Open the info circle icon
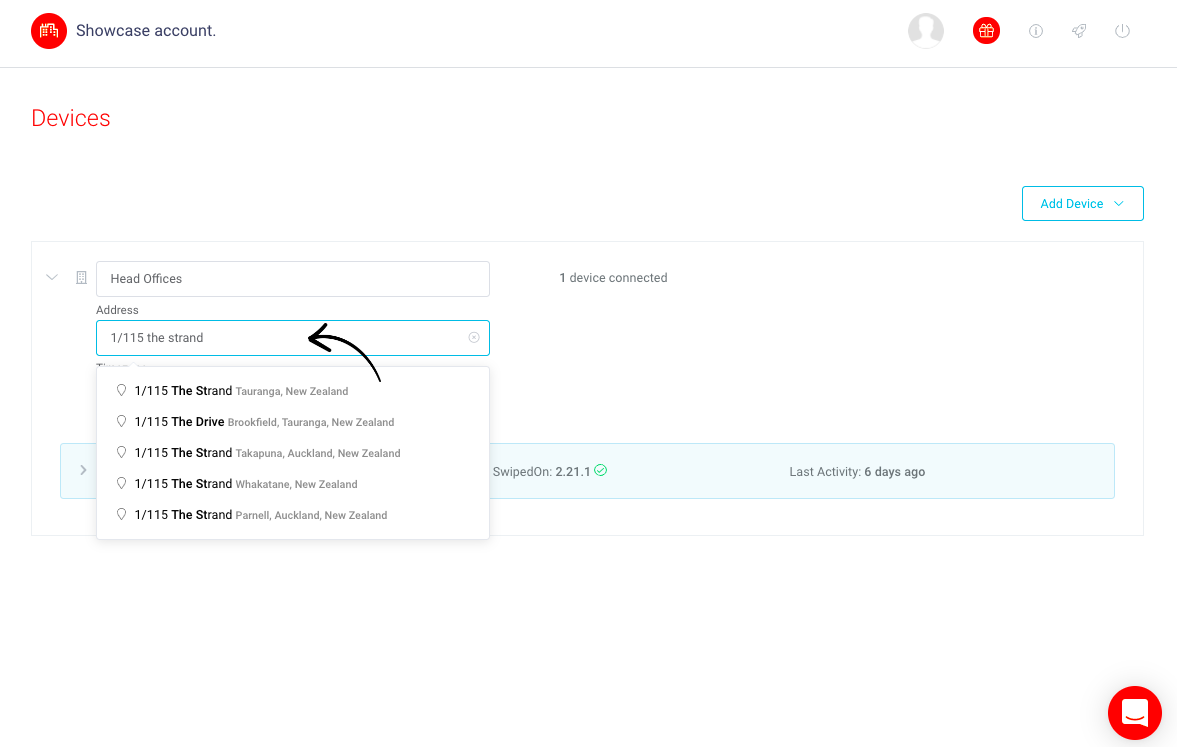 point(1036,31)
